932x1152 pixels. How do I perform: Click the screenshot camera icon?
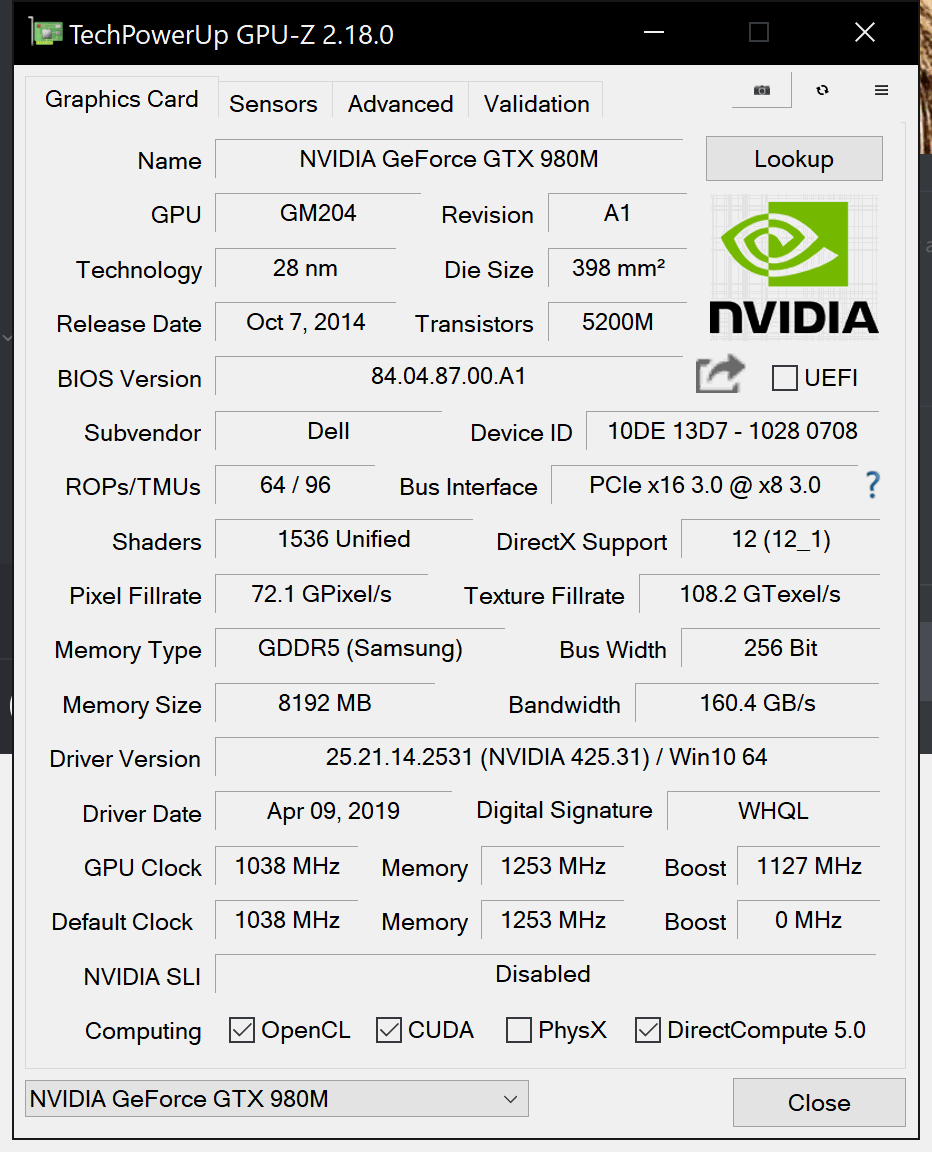point(762,90)
